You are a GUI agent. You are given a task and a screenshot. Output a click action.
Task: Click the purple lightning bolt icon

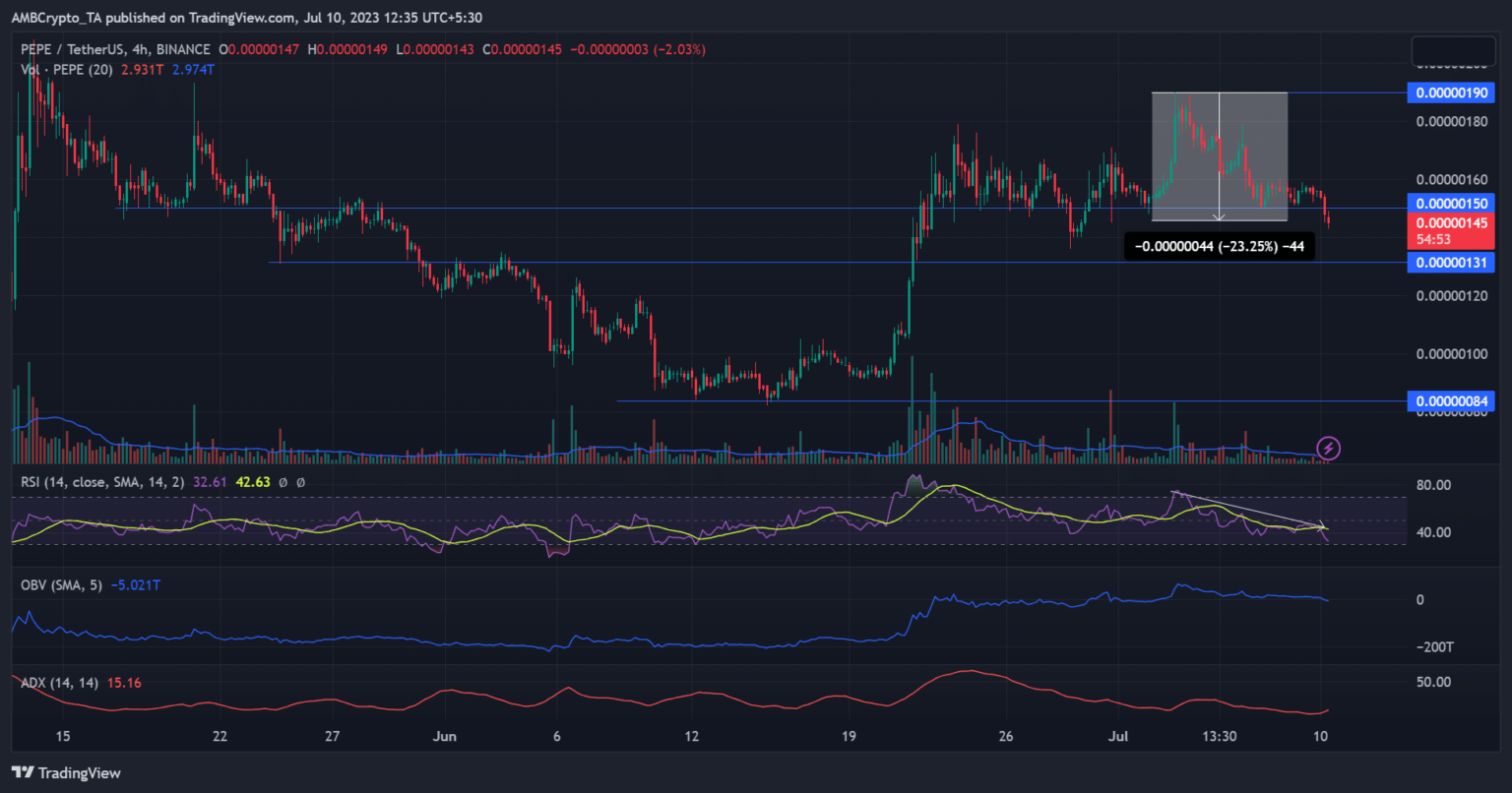tap(1329, 449)
